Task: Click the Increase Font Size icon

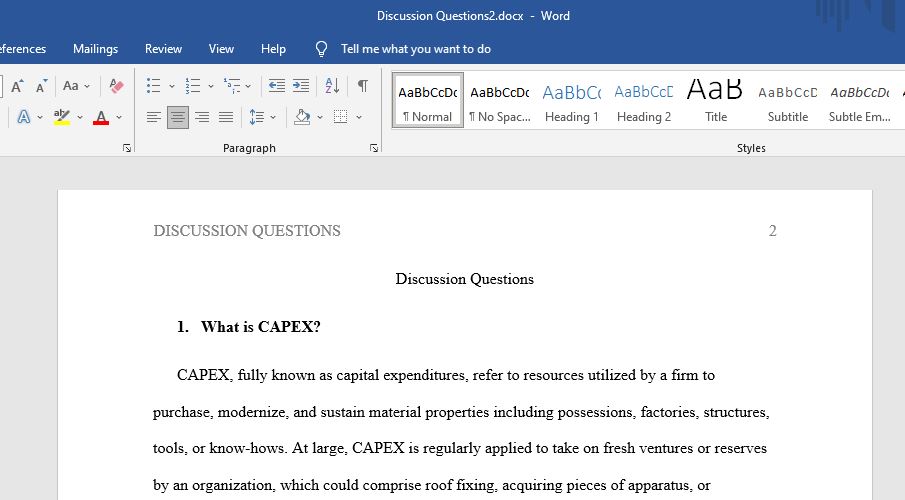Action: pyautogui.click(x=17, y=86)
